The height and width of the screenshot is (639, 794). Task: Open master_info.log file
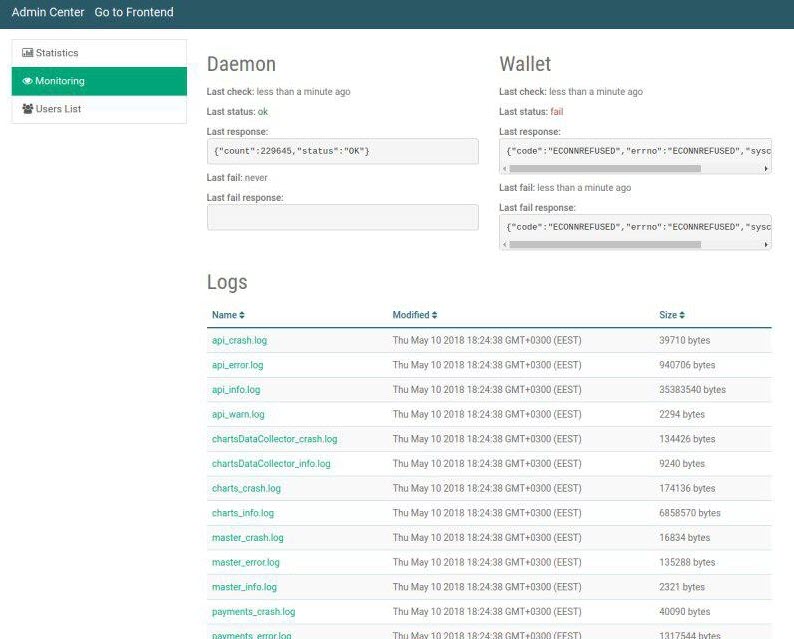(244, 587)
